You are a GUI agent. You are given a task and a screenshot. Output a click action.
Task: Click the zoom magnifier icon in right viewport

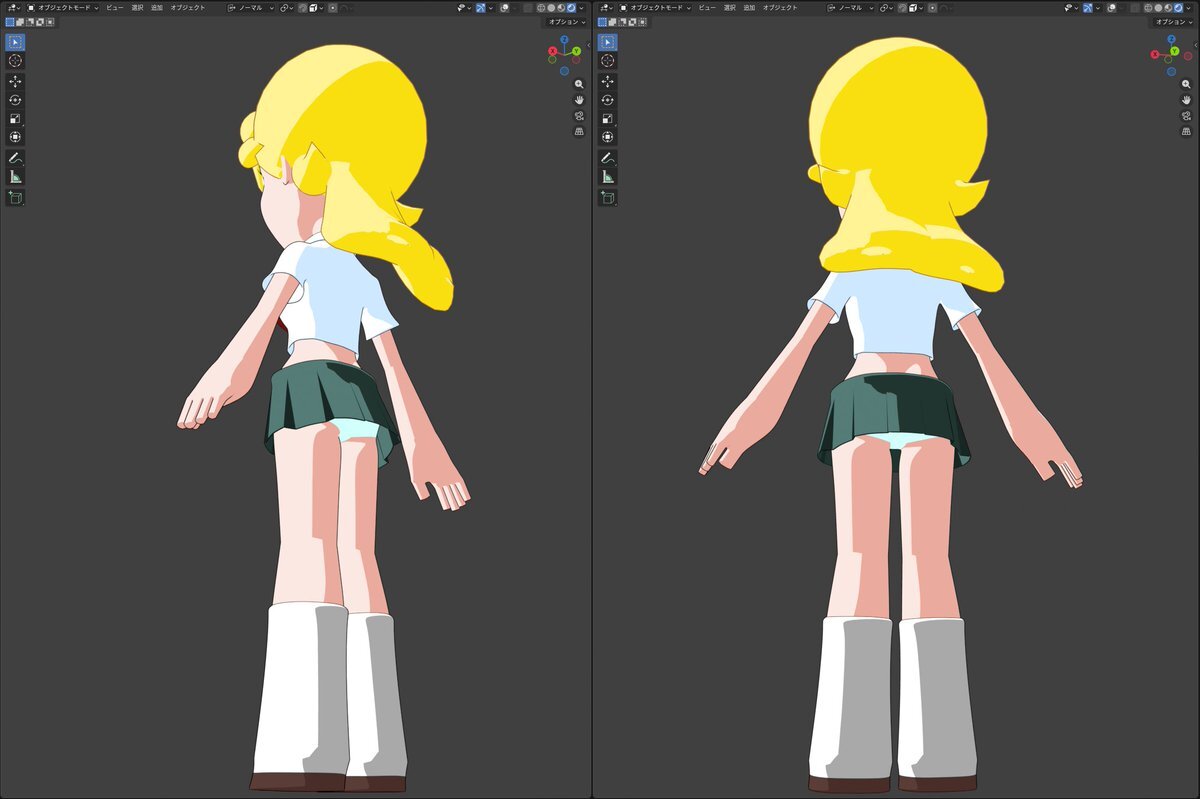pyautogui.click(x=1186, y=84)
